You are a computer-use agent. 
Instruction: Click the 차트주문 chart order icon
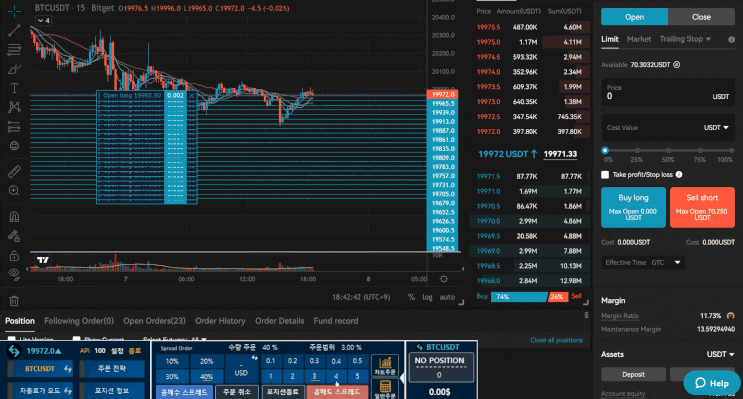click(385, 366)
